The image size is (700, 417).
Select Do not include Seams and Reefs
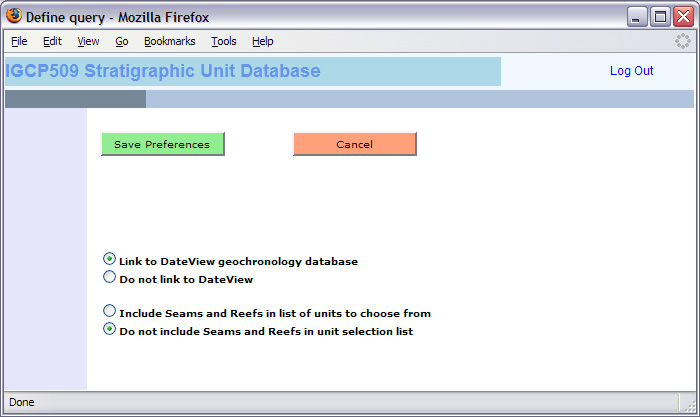click(109, 329)
